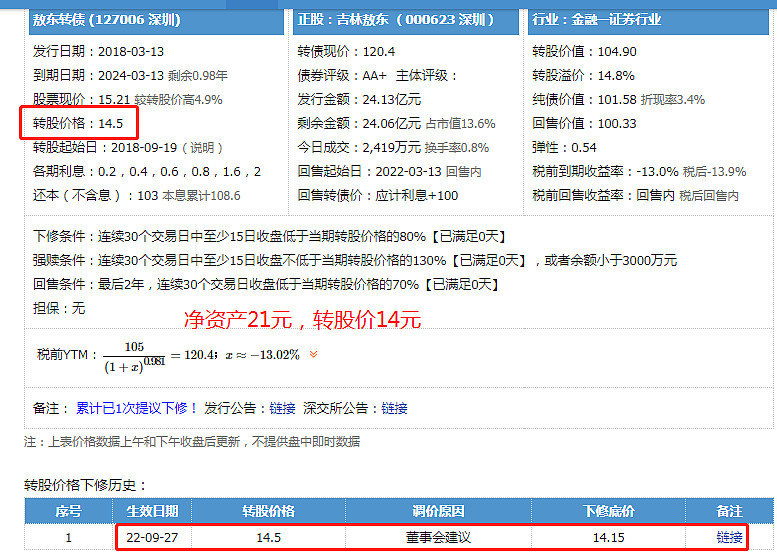Click the 回售起始日：2022-03-13 text
This screenshot has height=552, width=777.
click(369, 171)
